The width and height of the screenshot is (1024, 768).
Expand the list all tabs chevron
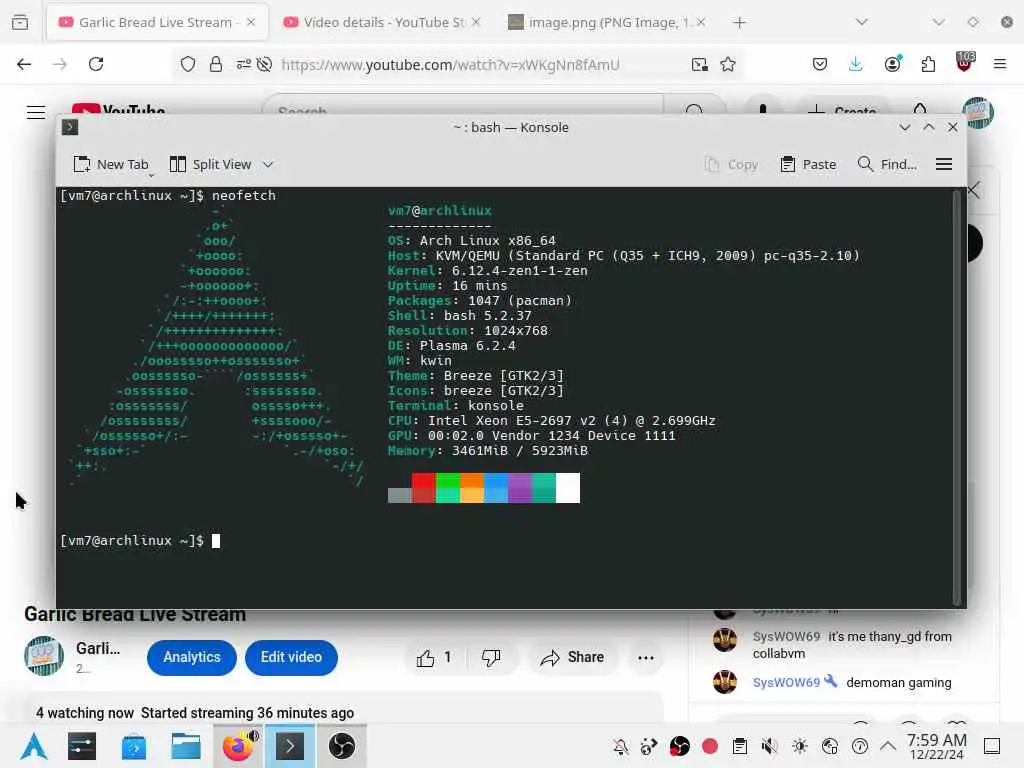[861, 22]
